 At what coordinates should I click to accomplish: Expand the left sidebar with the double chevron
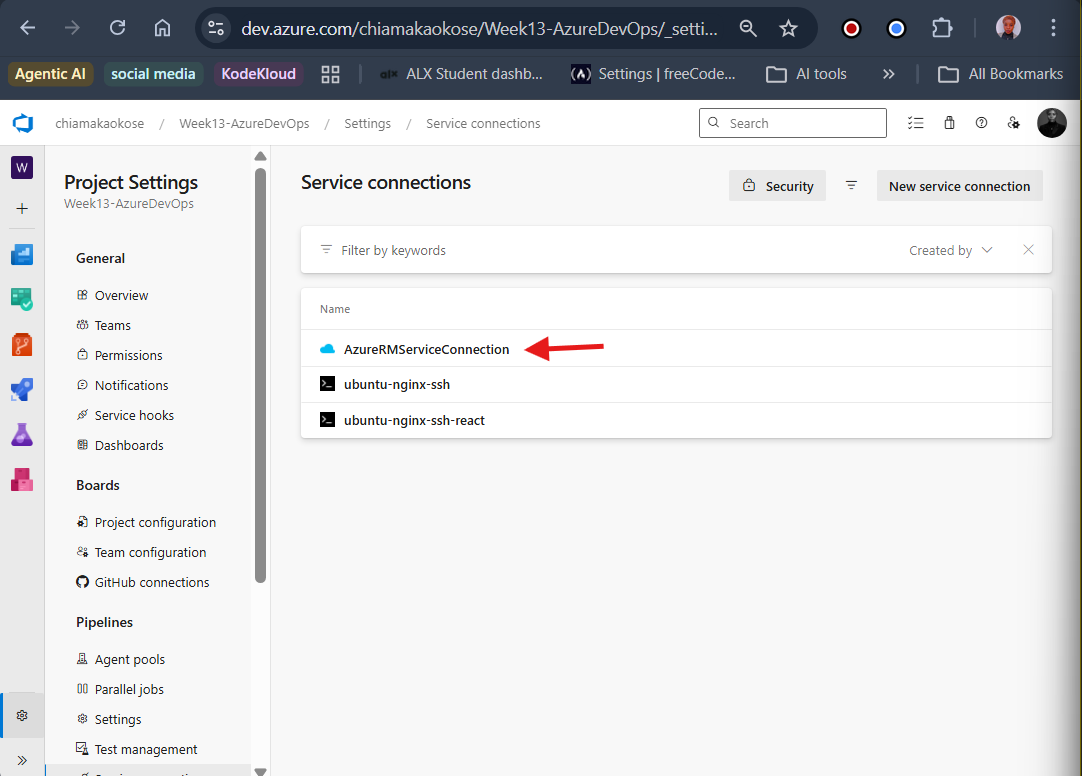pos(22,760)
